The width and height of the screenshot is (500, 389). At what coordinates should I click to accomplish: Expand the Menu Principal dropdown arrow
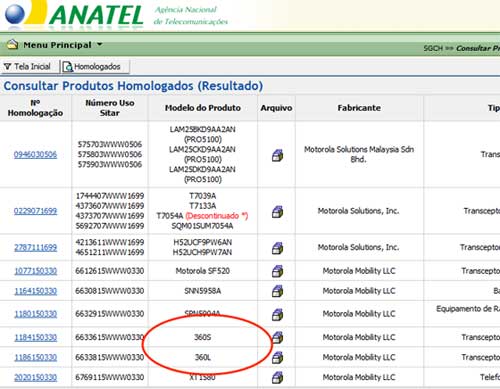(99, 44)
